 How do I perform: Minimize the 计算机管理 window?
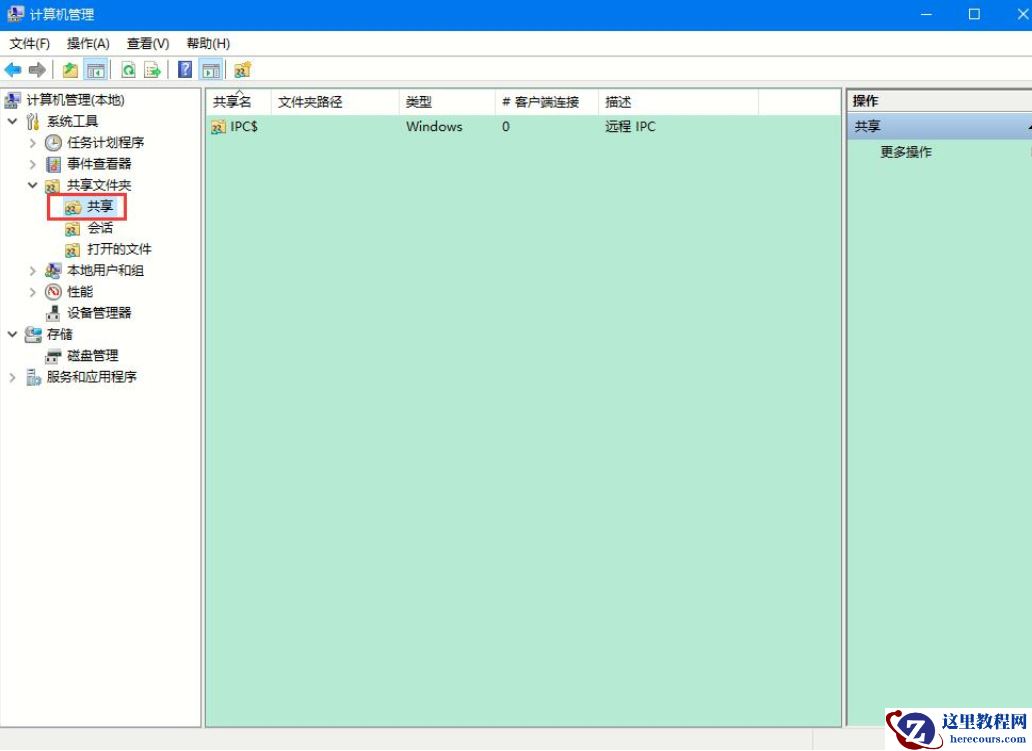(926, 14)
